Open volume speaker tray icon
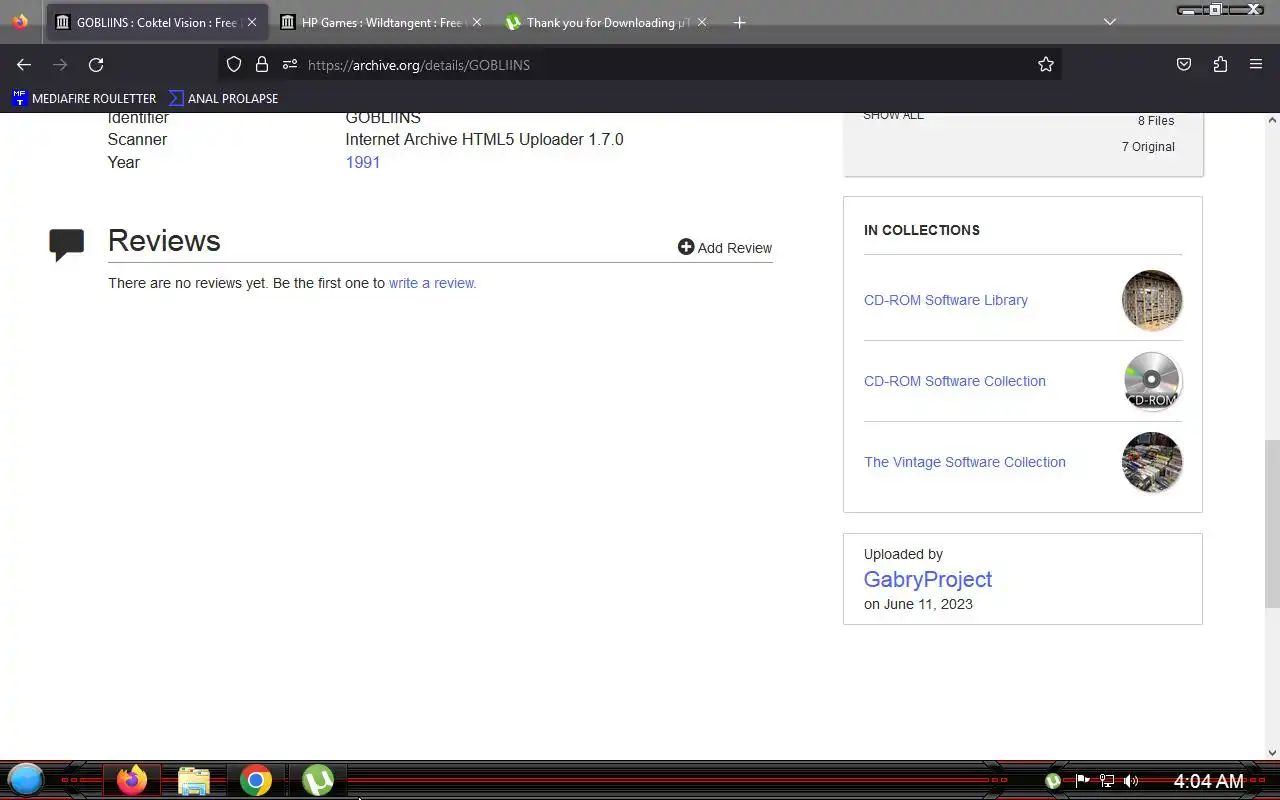This screenshot has width=1280, height=800. [1131, 781]
